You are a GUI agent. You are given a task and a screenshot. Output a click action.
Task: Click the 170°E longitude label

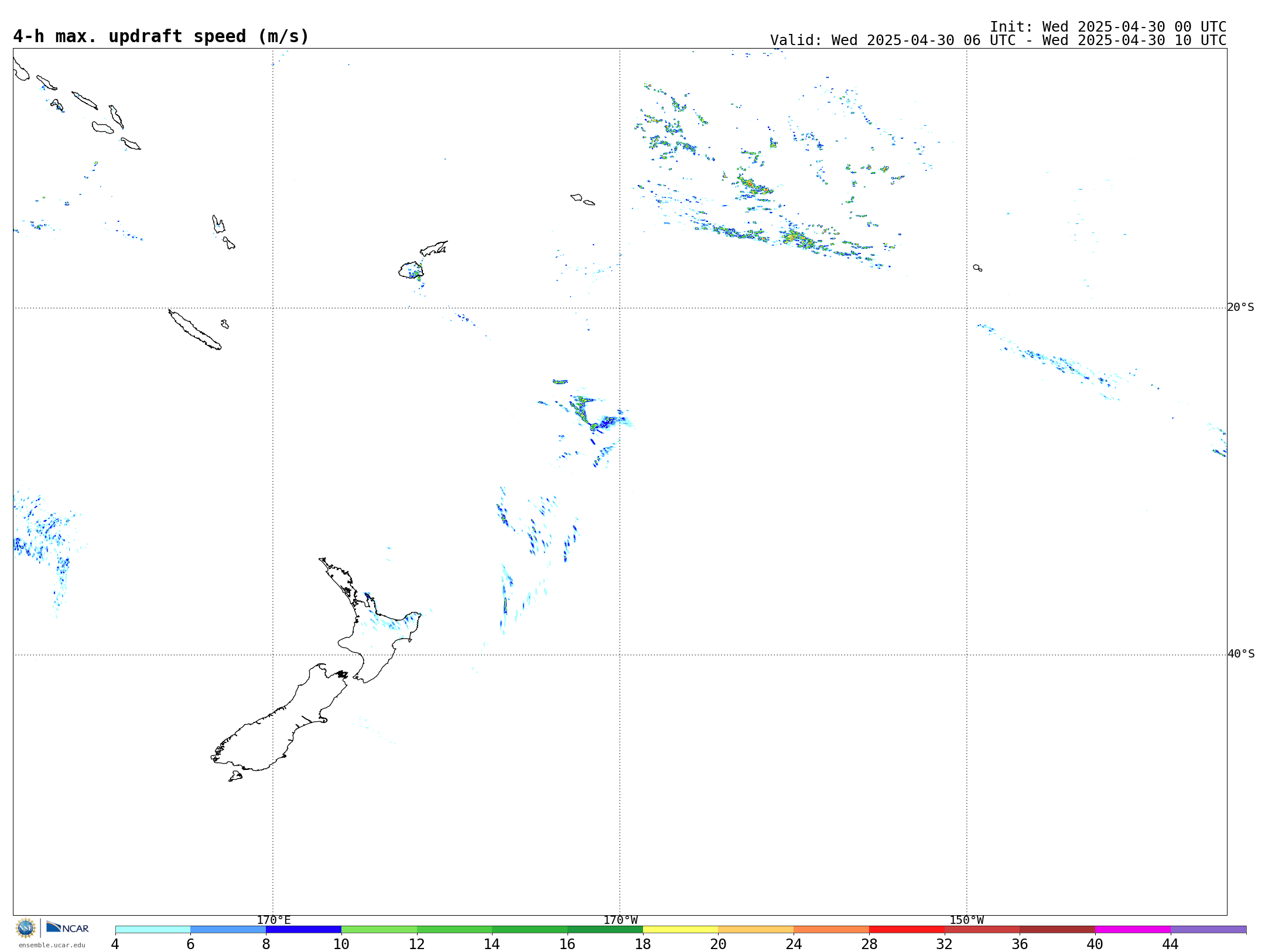tap(273, 920)
